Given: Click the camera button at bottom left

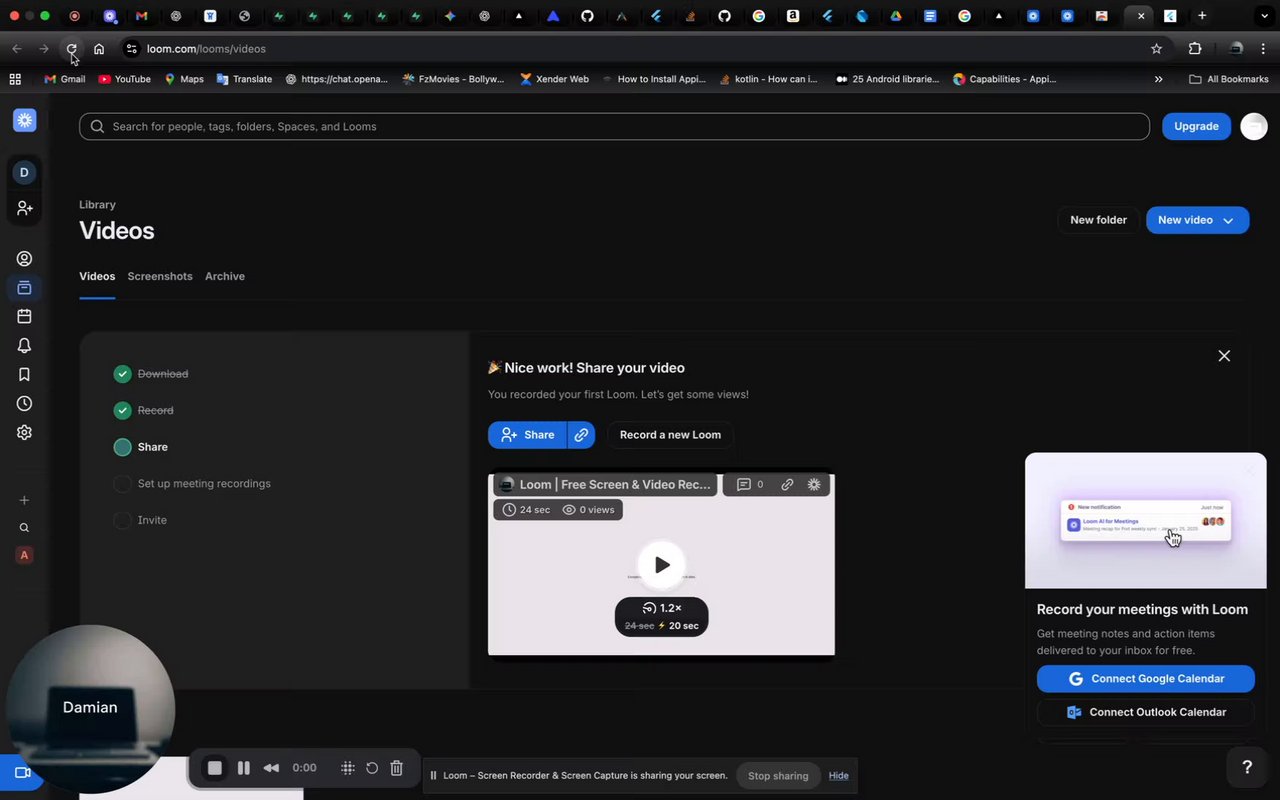Looking at the screenshot, I should coord(21,773).
